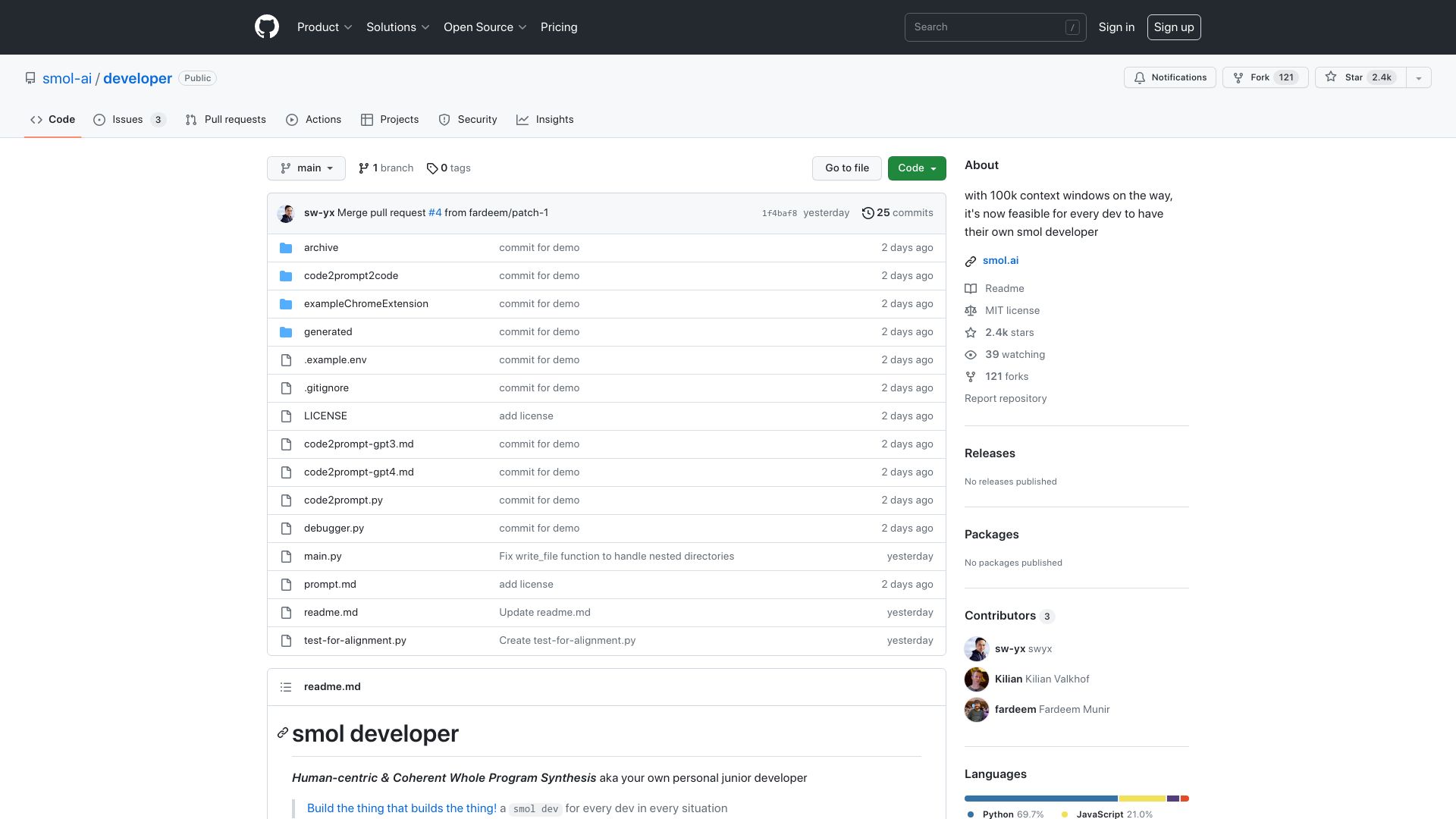Click the Report repository link
The width and height of the screenshot is (1456, 819).
pos(1006,399)
